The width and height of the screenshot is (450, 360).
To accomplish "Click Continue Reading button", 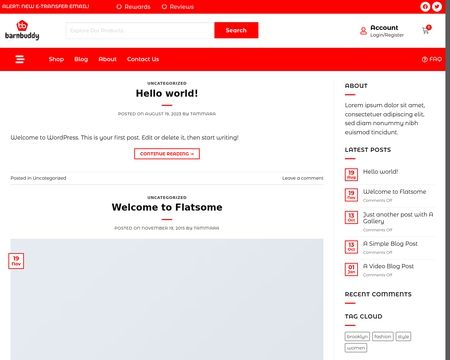I will click(x=167, y=154).
